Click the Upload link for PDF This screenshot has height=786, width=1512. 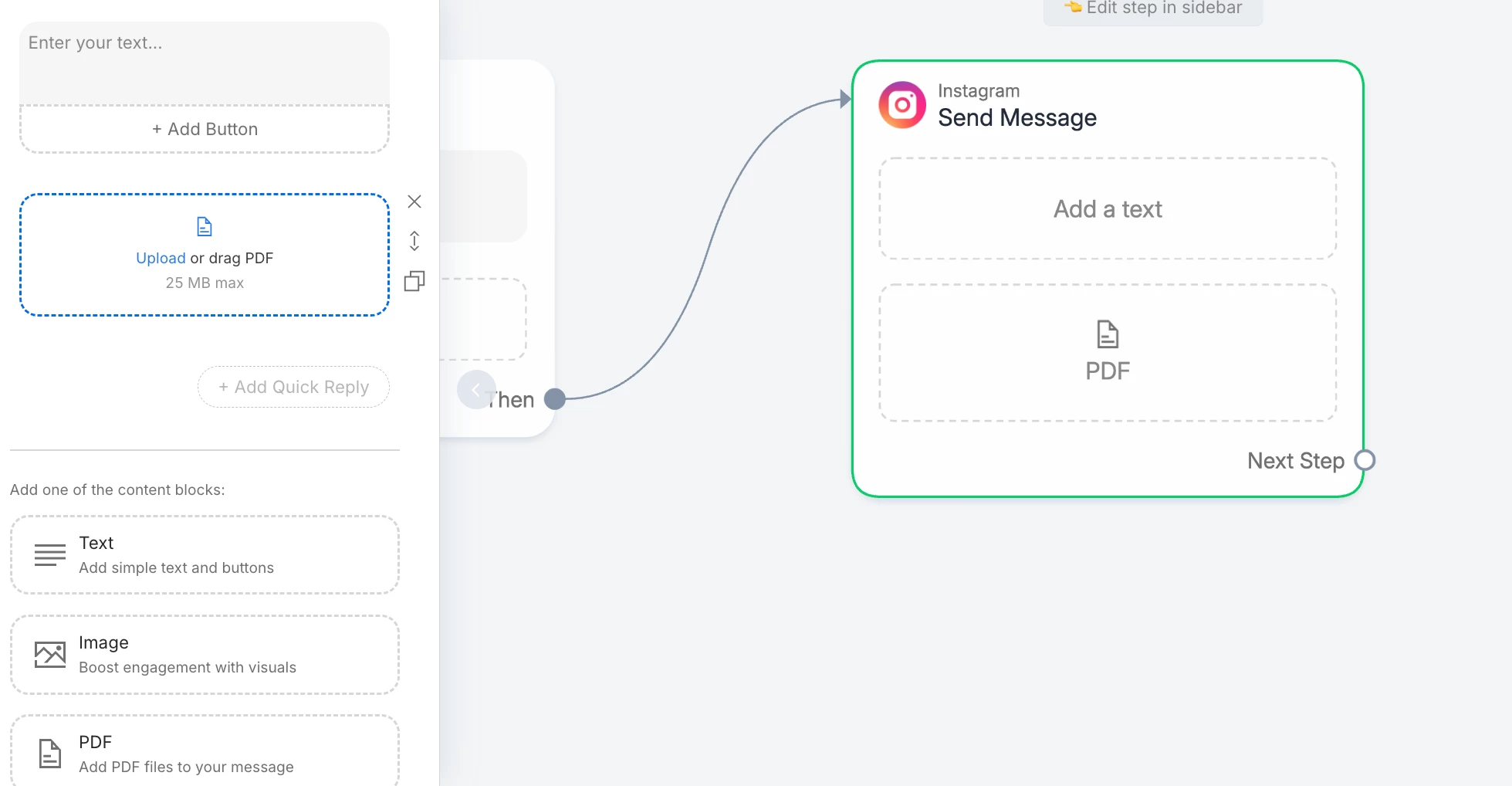161,258
